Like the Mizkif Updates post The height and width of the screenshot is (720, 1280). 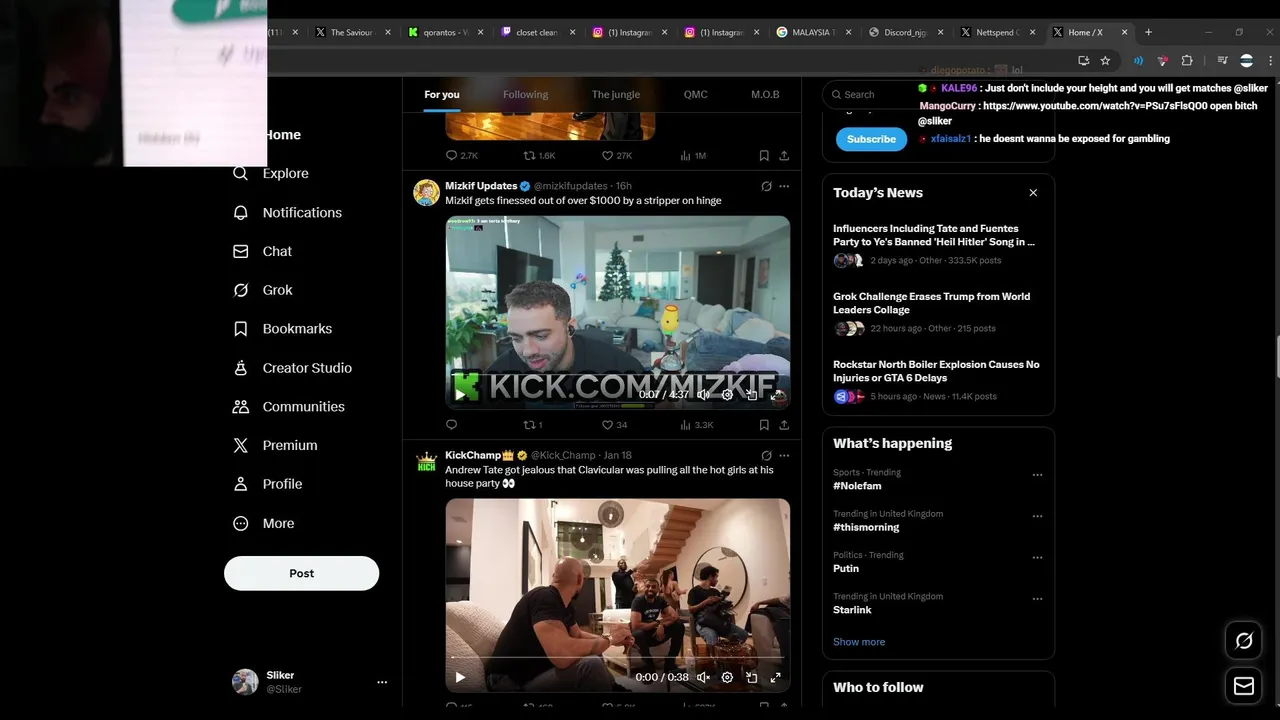(614, 425)
